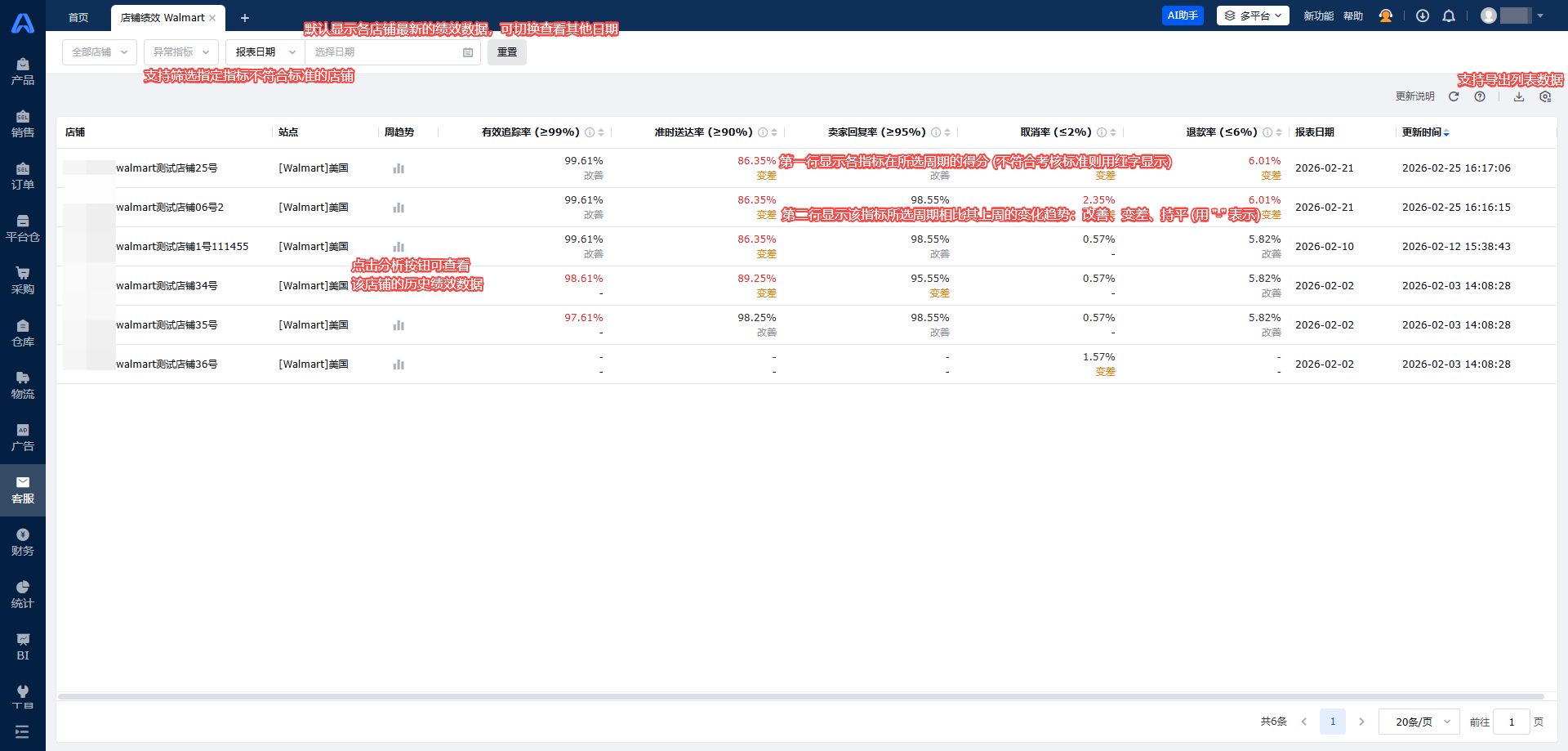
Task: Open the 异常指标 filter dropdown
Action: [x=181, y=52]
